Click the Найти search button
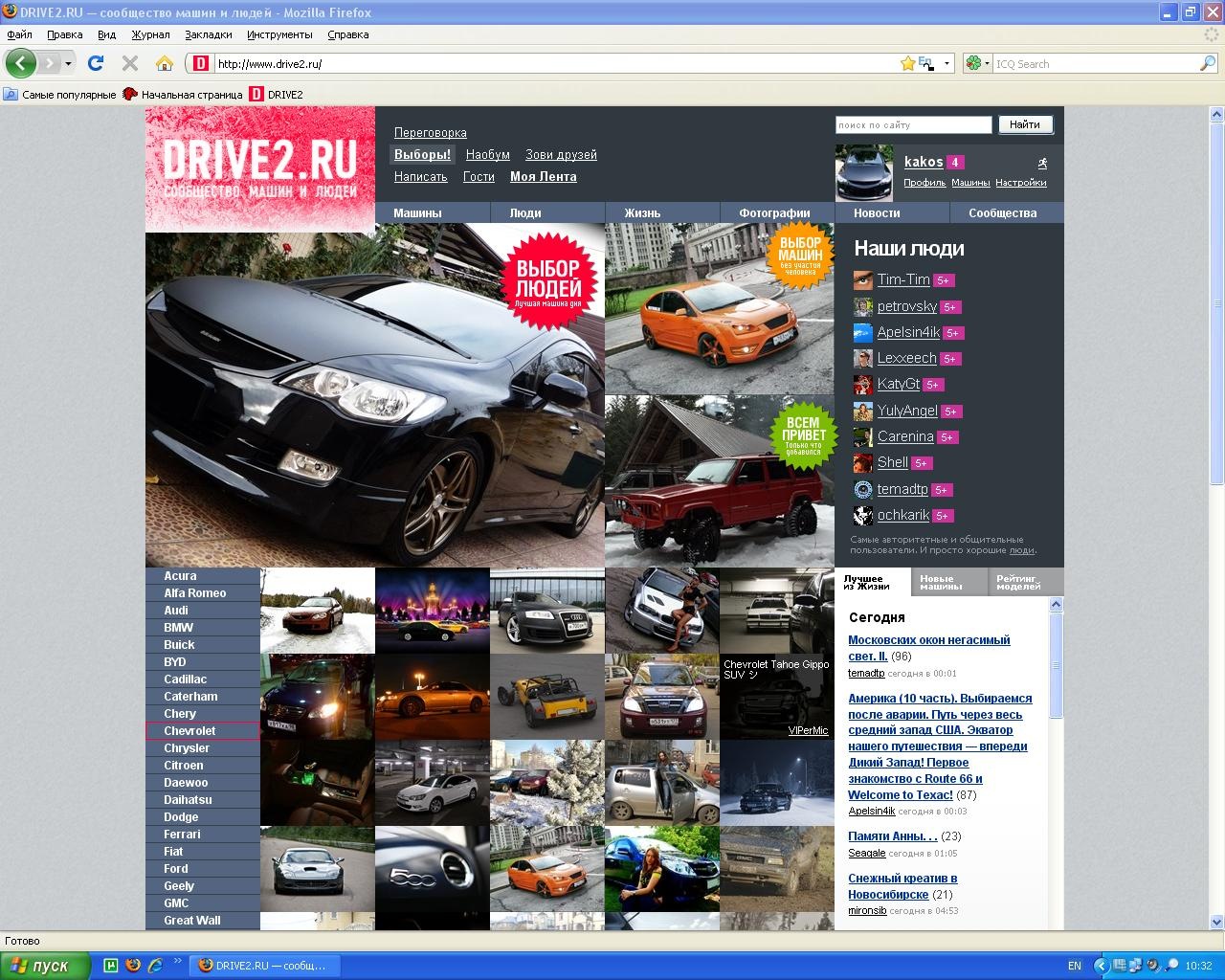 pyautogui.click(x=1025, y=124)
